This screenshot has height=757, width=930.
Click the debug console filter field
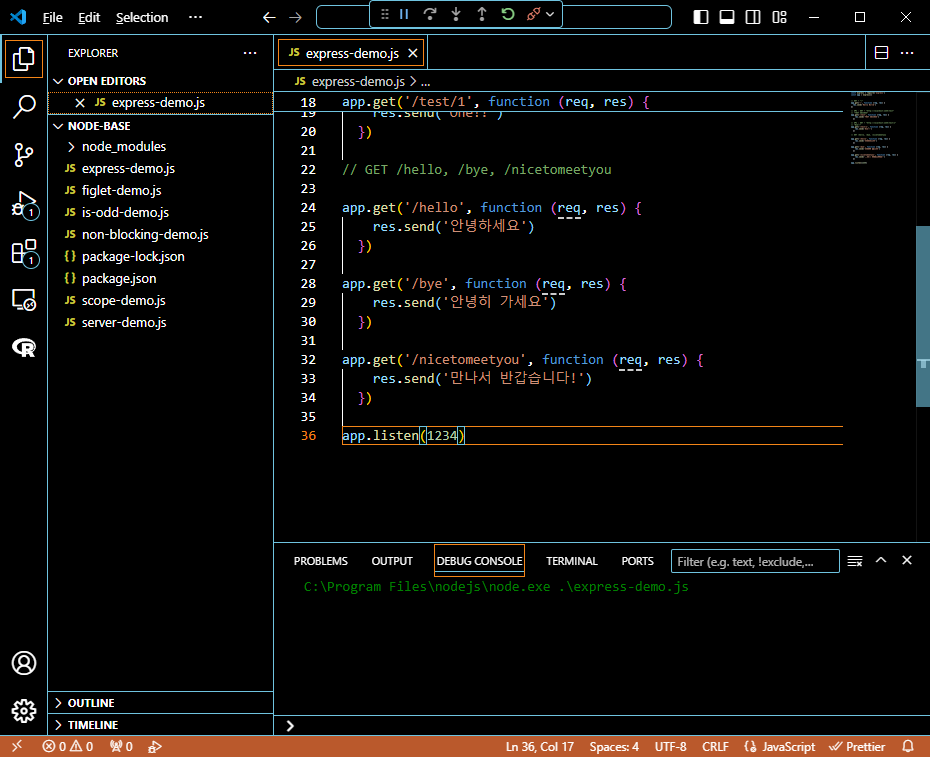755,561
